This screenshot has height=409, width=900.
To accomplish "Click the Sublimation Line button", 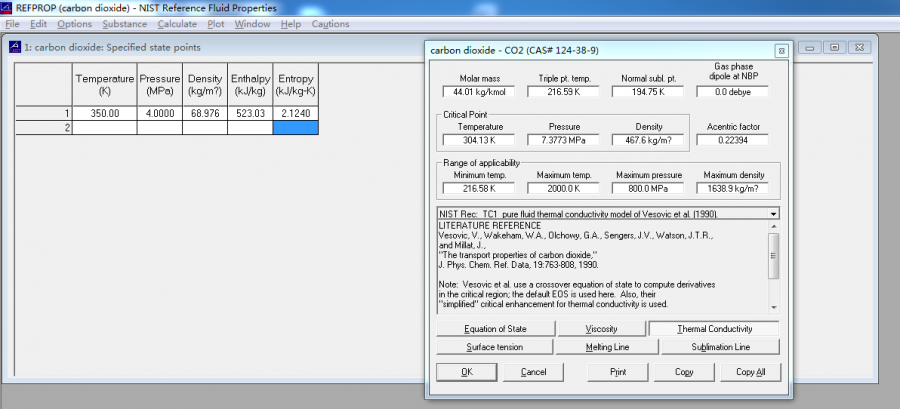I will coord(720,347).
